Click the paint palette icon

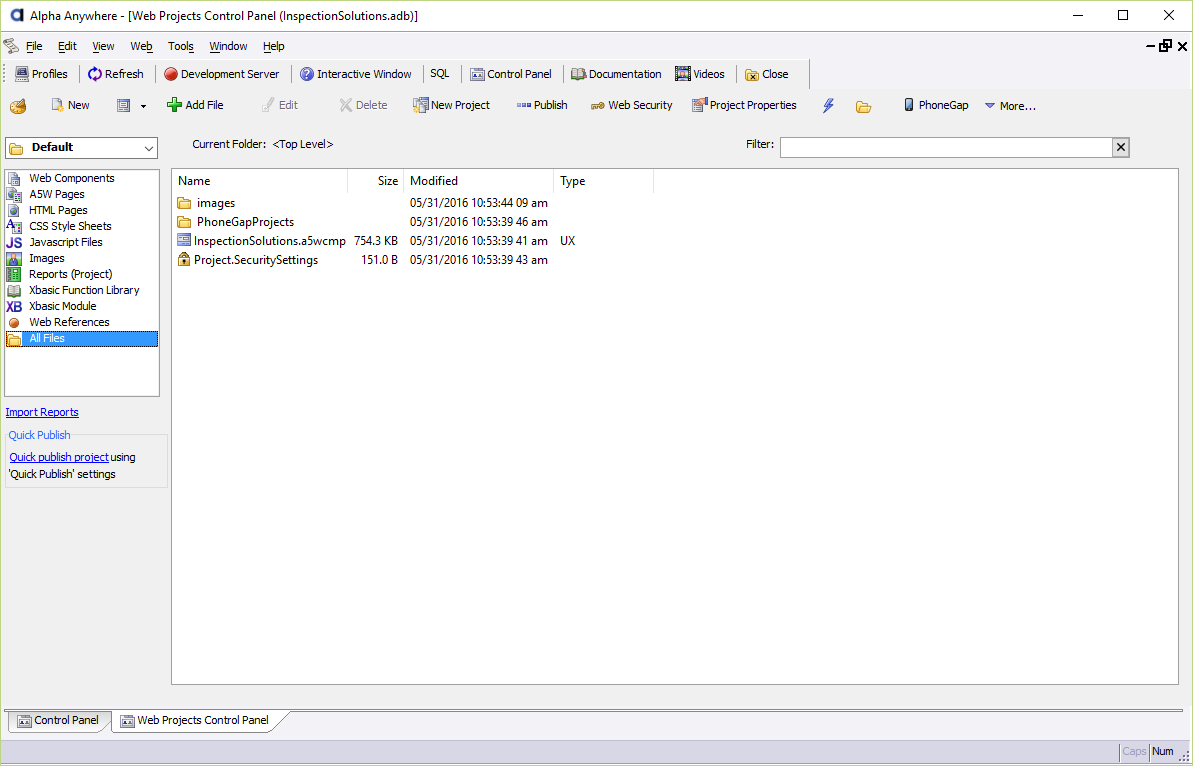pyautogui.click(x=18, y=106)
